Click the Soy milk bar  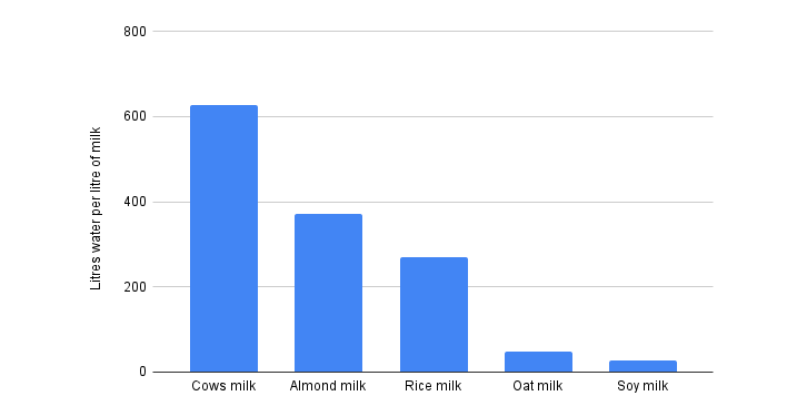click(x=643, y=366)
